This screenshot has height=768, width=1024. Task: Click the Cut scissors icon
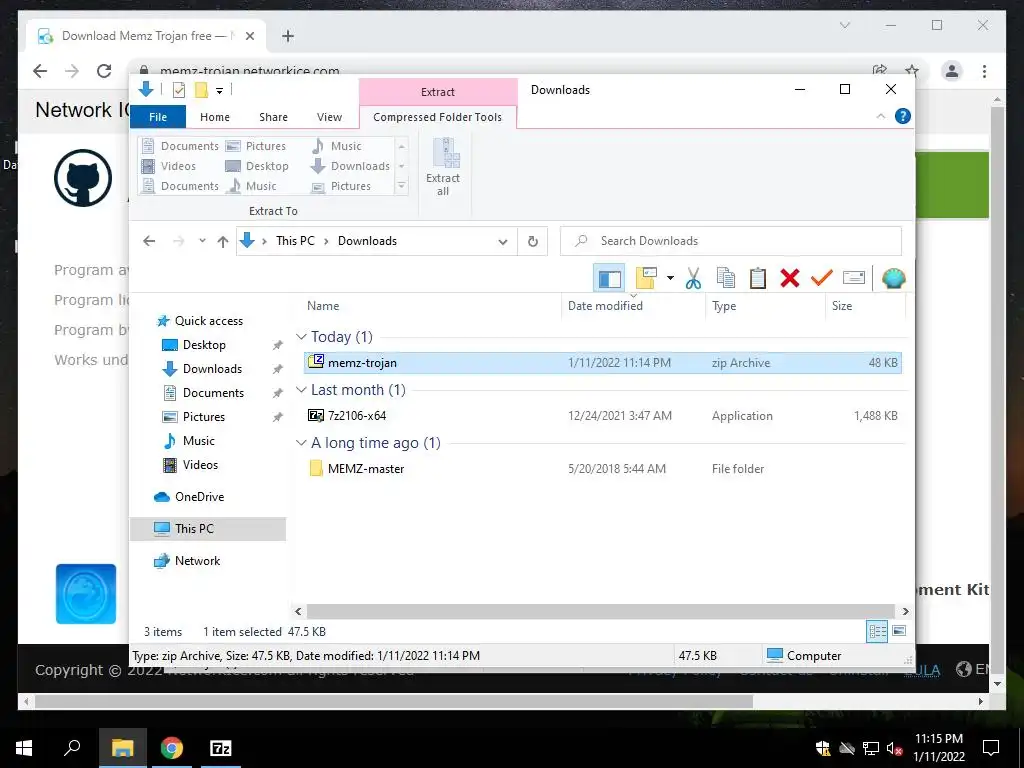click(693, 278)
